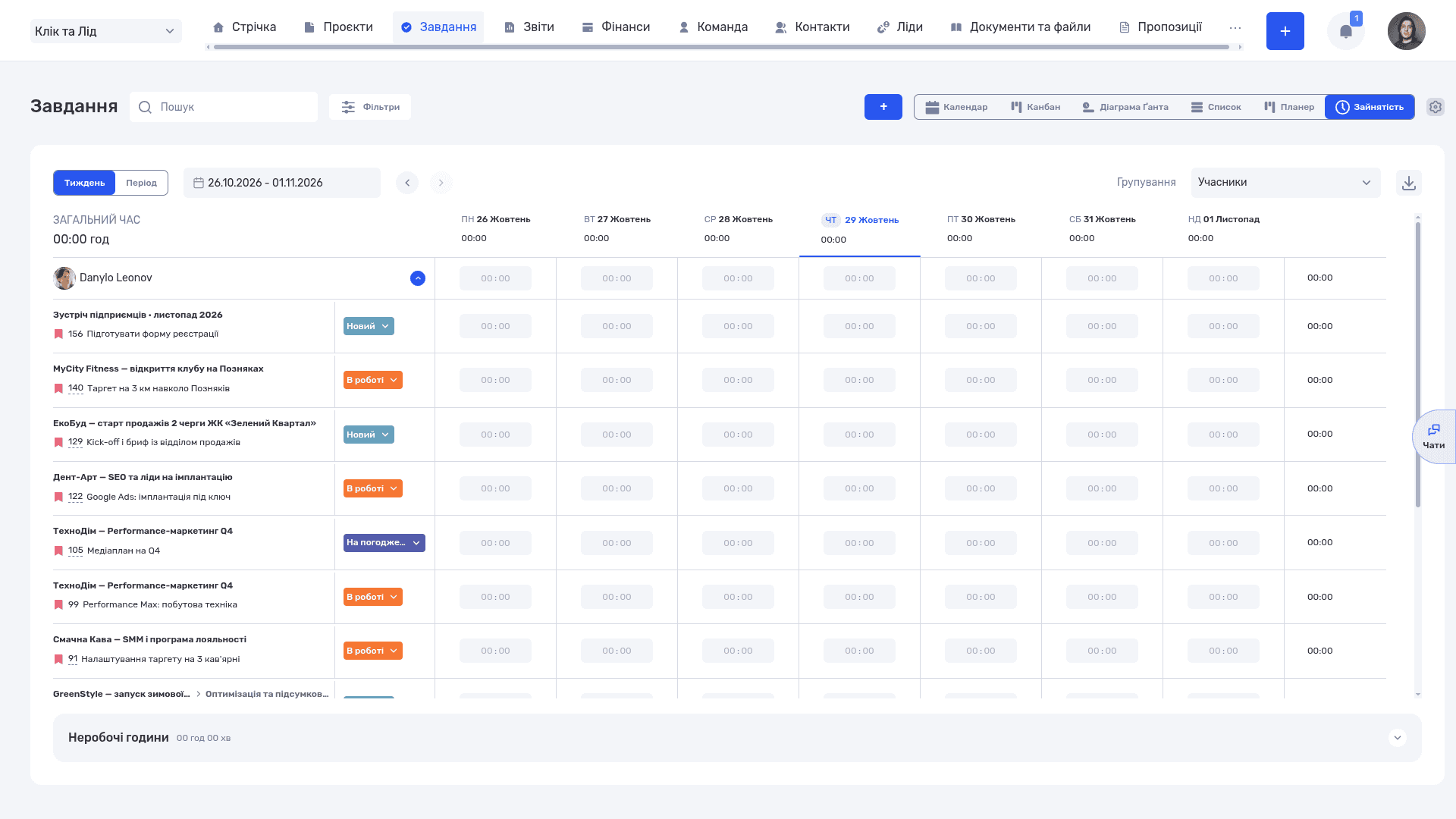Change status В роботі for task 140
Image resolution: width=1456 pixels, height=819 pixels.
[x=373, y=380]
